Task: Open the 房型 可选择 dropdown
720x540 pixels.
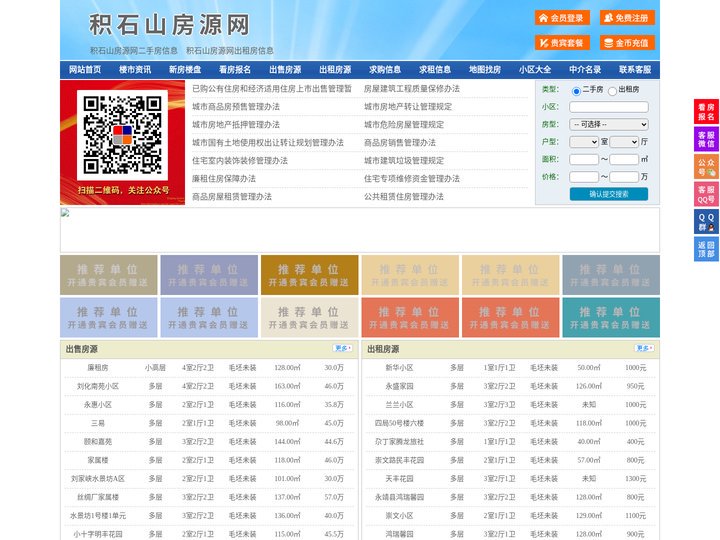Action: click(x=609, y=124)
